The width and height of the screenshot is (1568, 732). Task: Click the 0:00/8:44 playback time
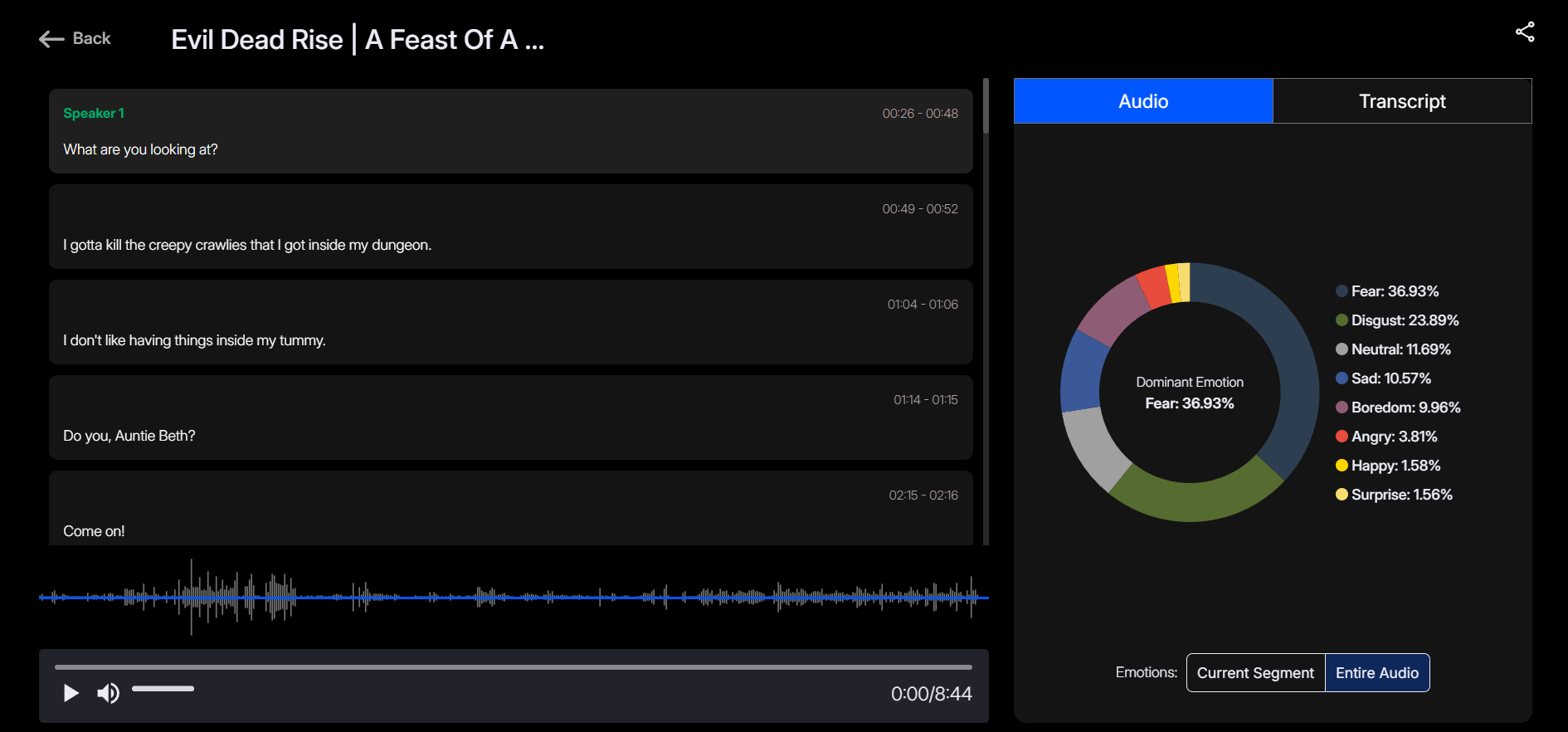tap(931, 694)
